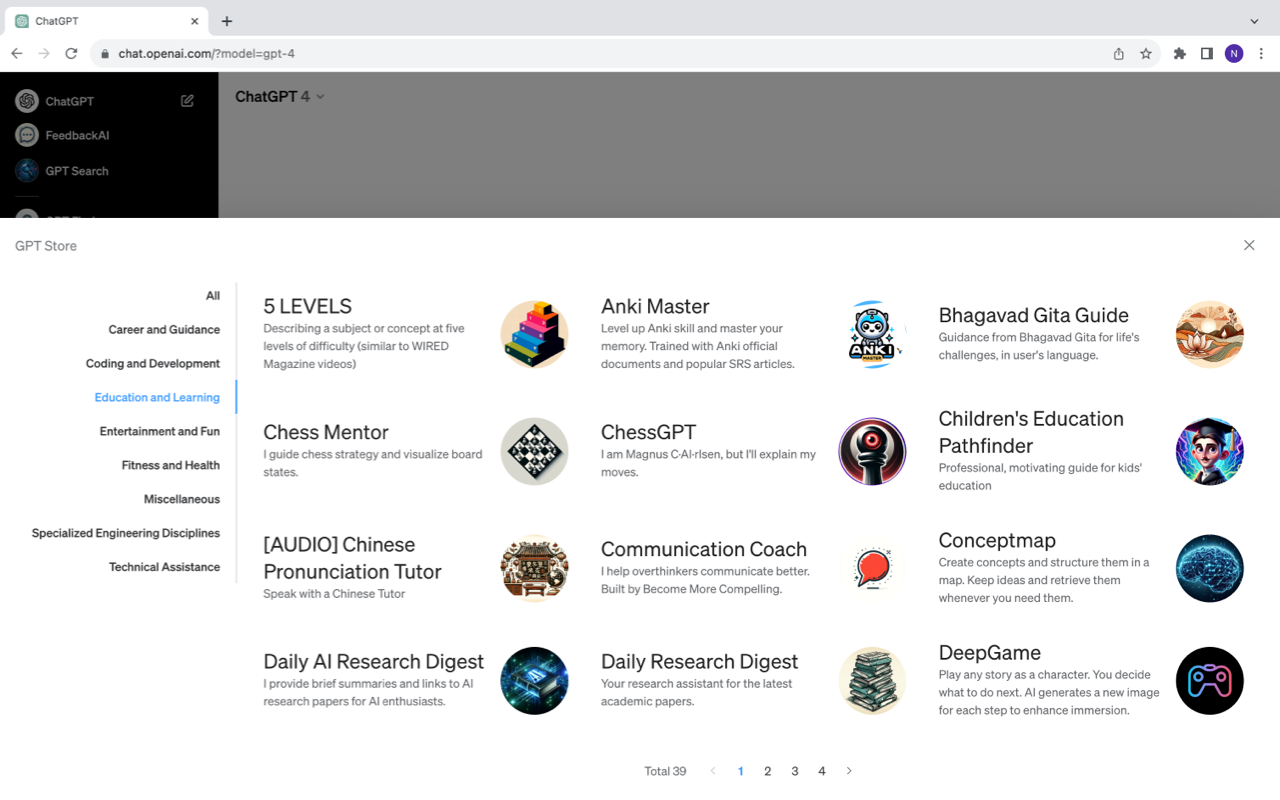Click the Children's Education Pathfinder graduate avatar
Viewport: 1280px width, 800px height.
coord(1210,452)
